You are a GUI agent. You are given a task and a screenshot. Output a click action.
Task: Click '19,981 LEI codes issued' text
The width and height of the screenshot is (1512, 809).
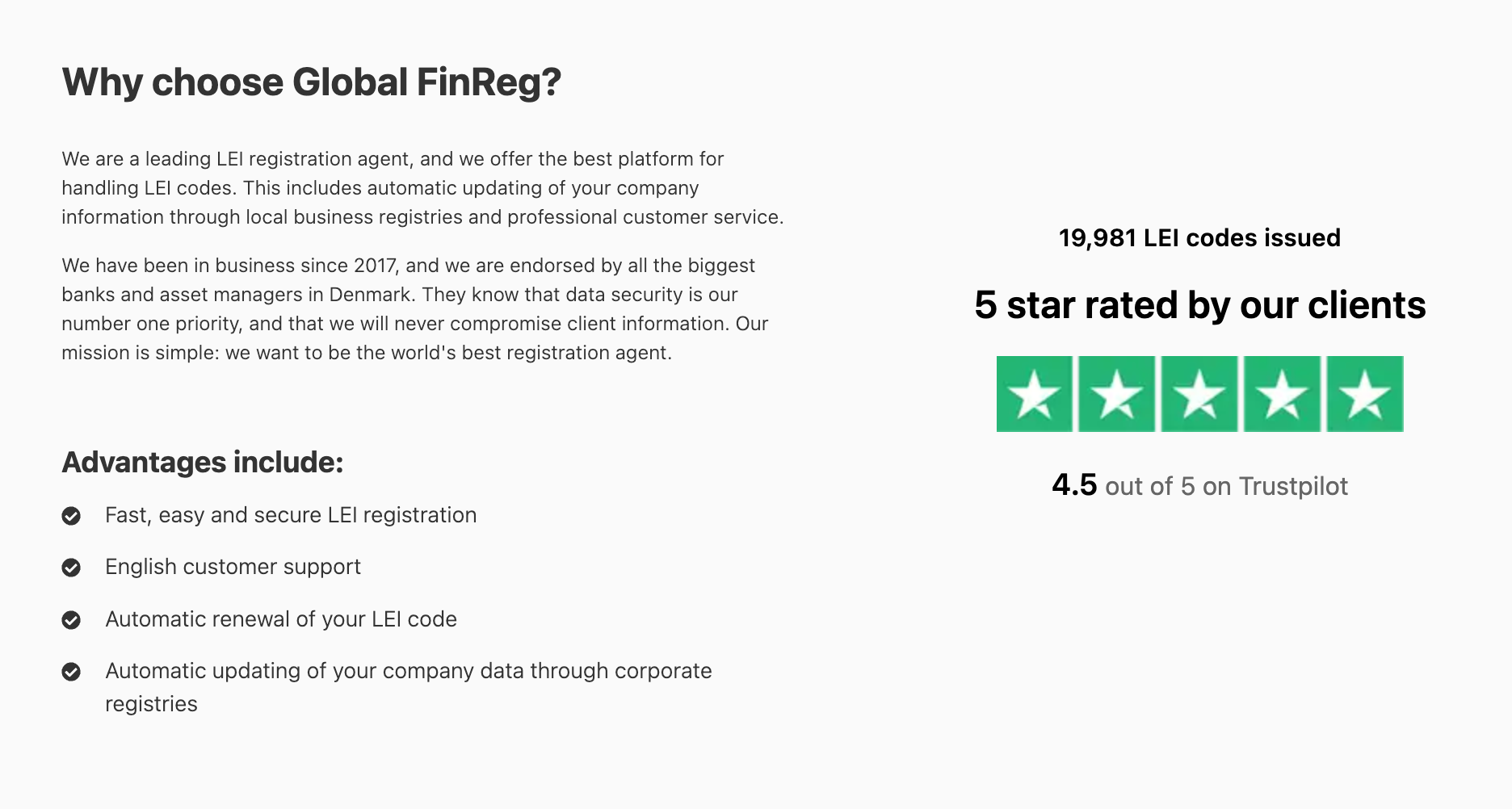coord(1199,238)
